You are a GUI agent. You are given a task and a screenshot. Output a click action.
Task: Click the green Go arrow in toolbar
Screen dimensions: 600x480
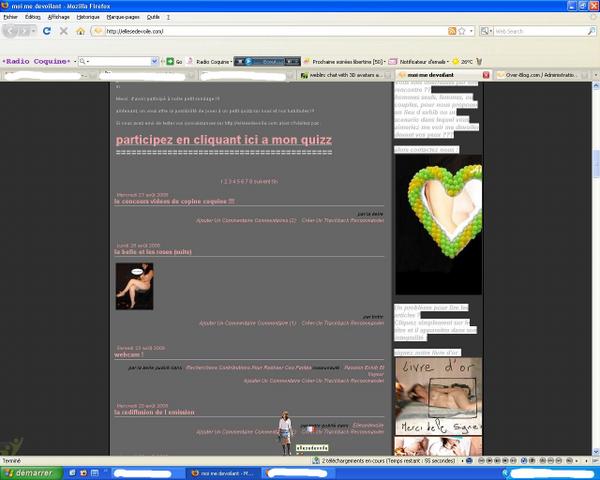170,61
